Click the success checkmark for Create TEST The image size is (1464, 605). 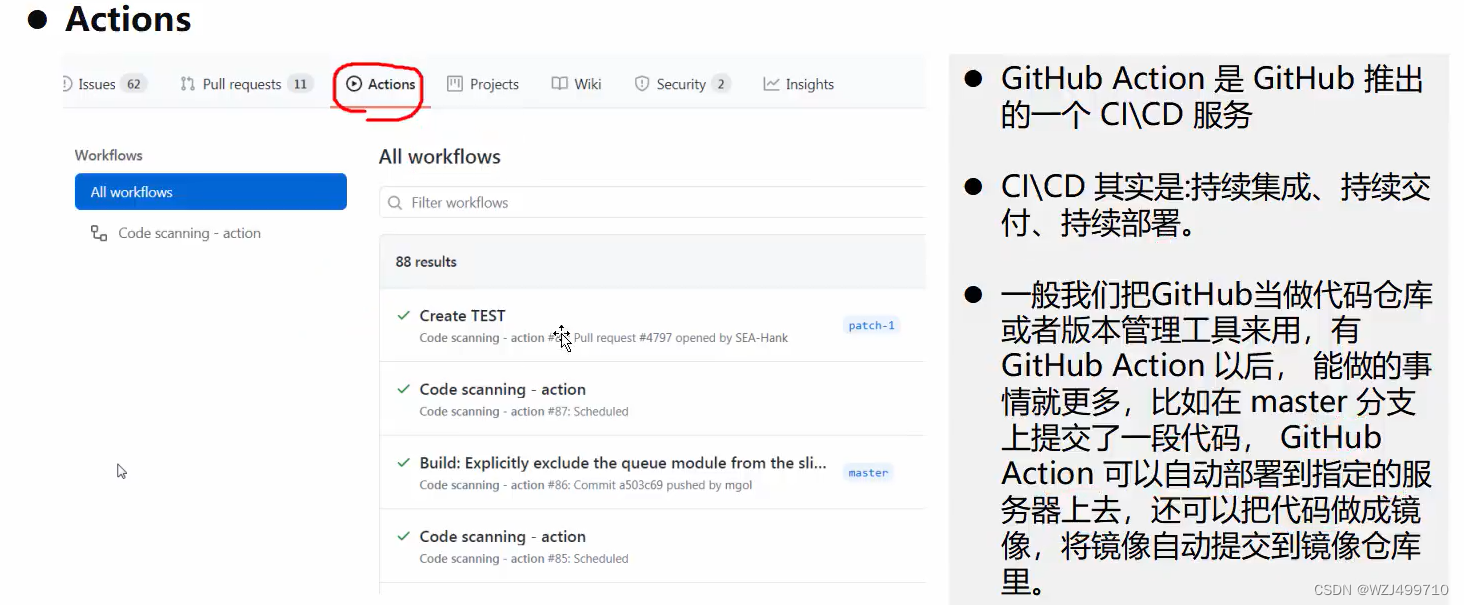click(x=404, y=315)
